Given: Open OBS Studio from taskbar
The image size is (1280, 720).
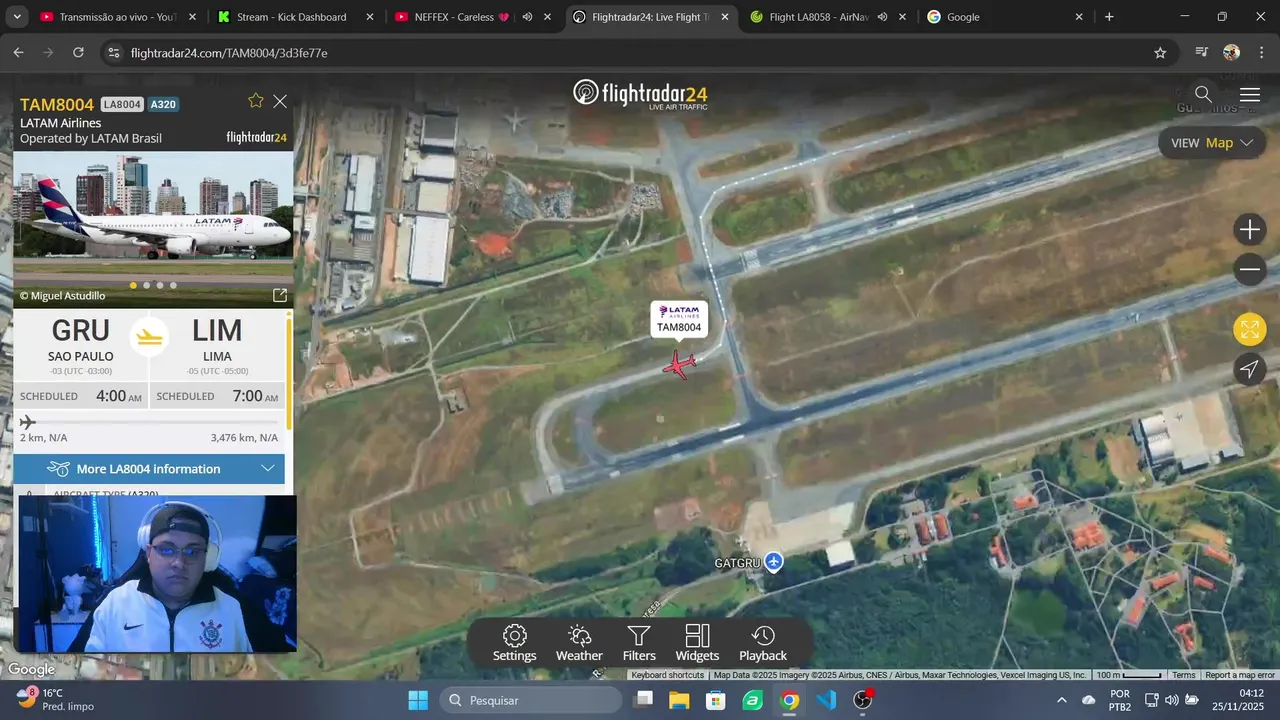Looking at the screenshot, I should pos(863,700).
